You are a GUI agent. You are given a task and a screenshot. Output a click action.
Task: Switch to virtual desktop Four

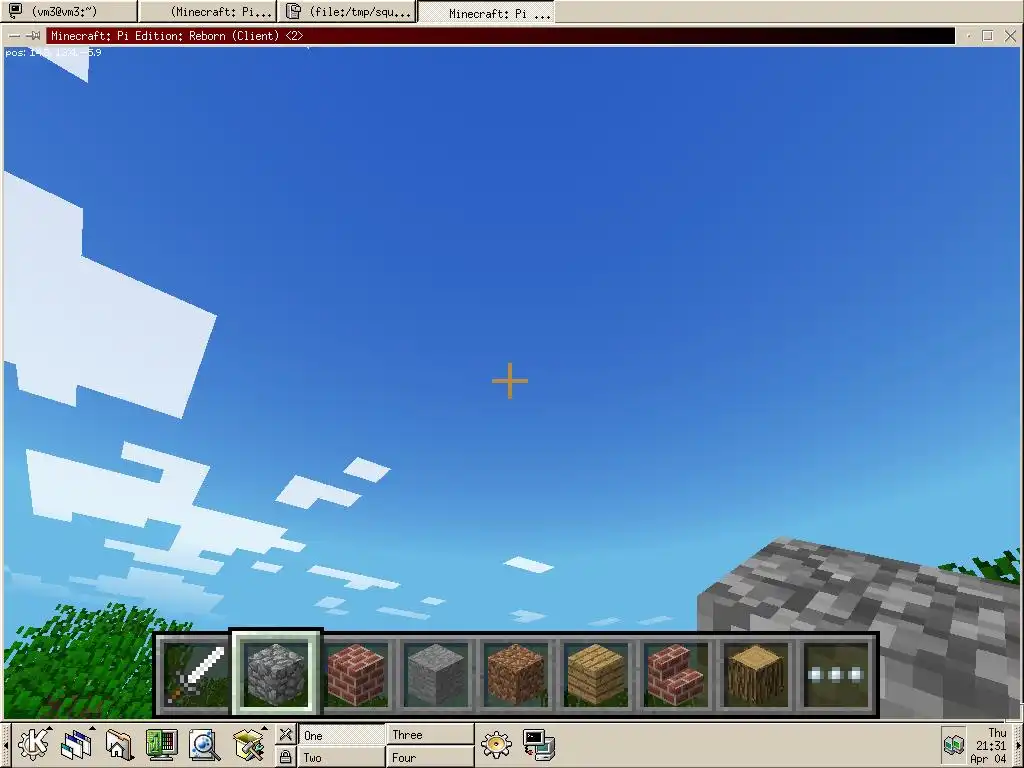tap(430, 757)
